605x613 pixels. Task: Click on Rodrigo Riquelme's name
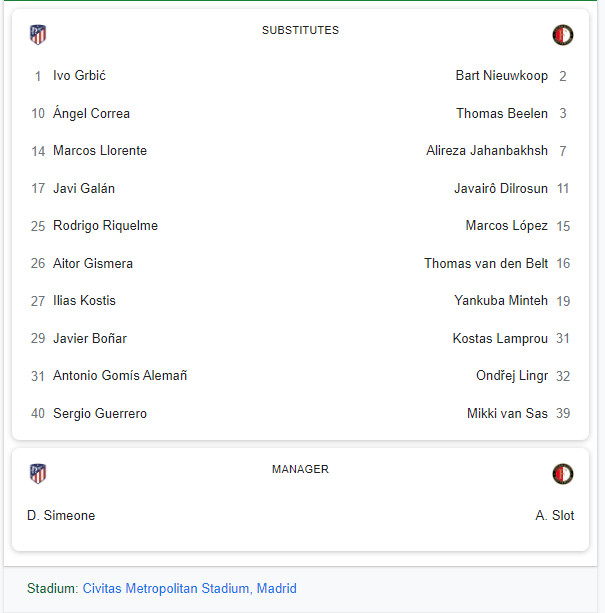pyautogui.click(x=106, y=226)
